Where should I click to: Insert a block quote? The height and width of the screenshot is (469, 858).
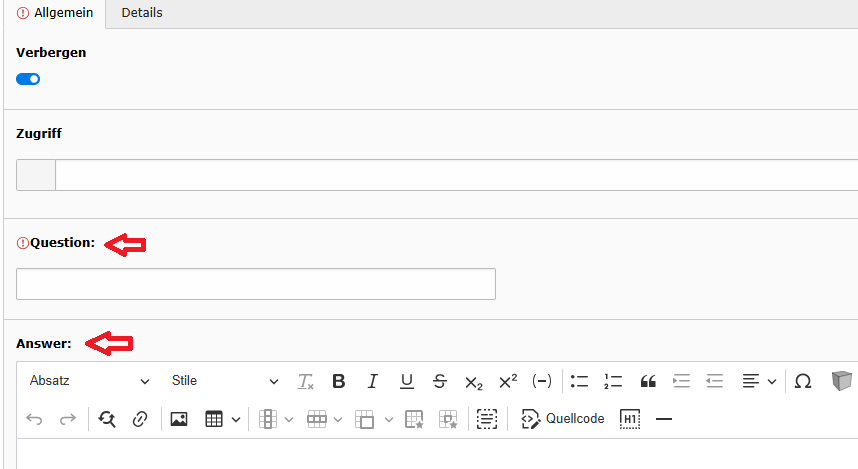(x=648, y=381)
